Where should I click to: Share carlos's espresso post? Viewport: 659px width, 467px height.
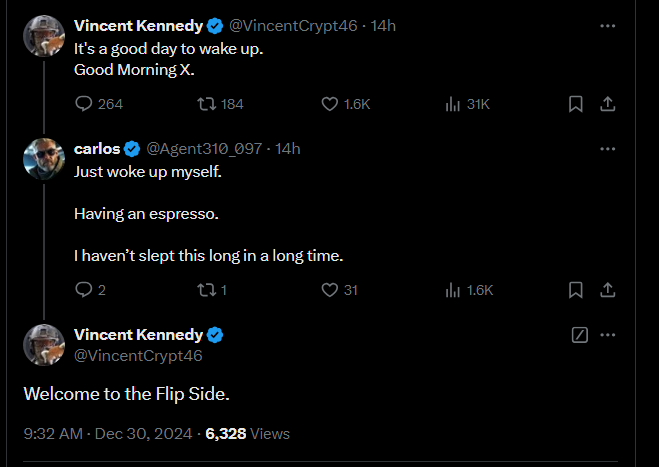606,290
